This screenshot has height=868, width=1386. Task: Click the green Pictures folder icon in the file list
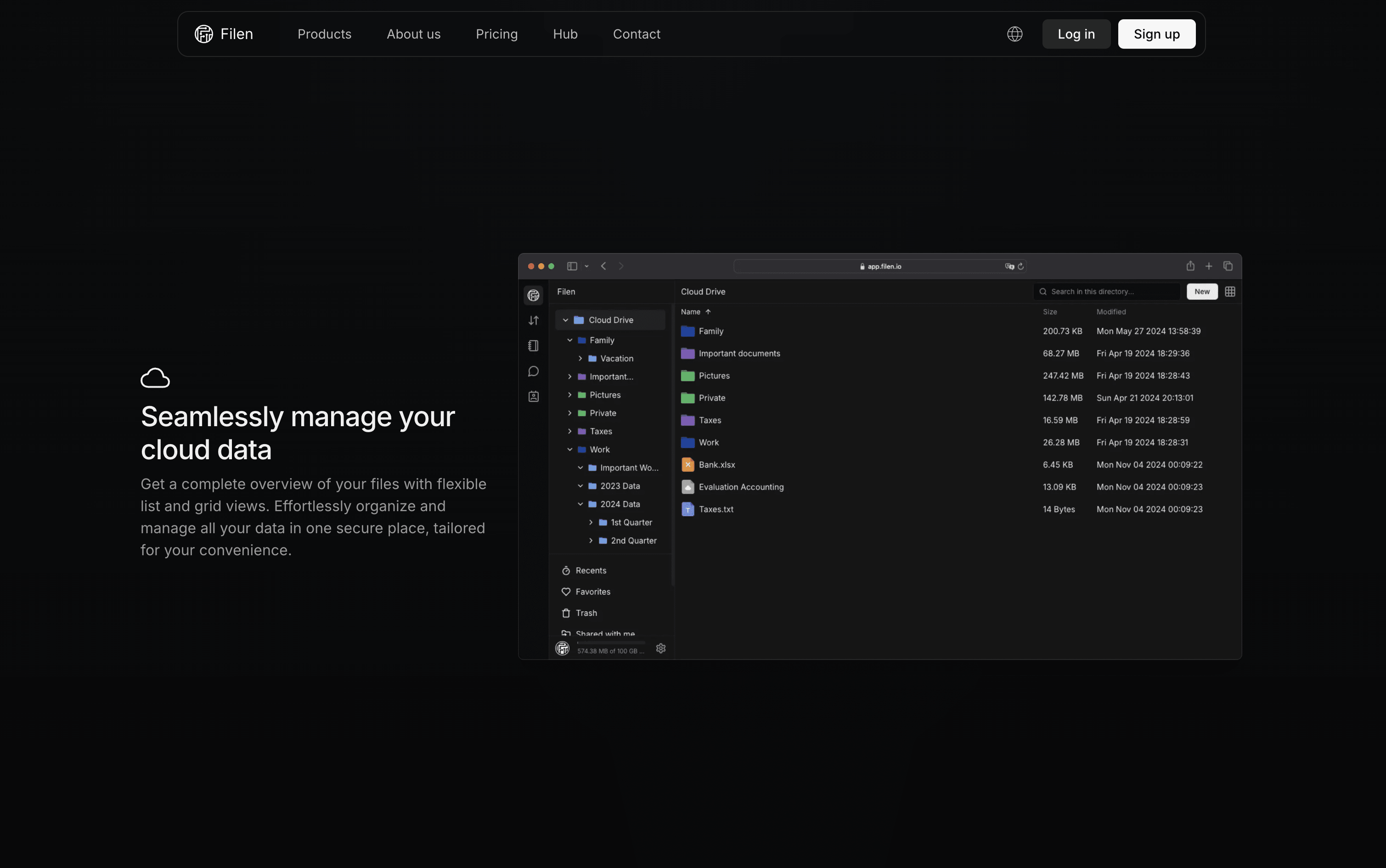coord(687,376)
